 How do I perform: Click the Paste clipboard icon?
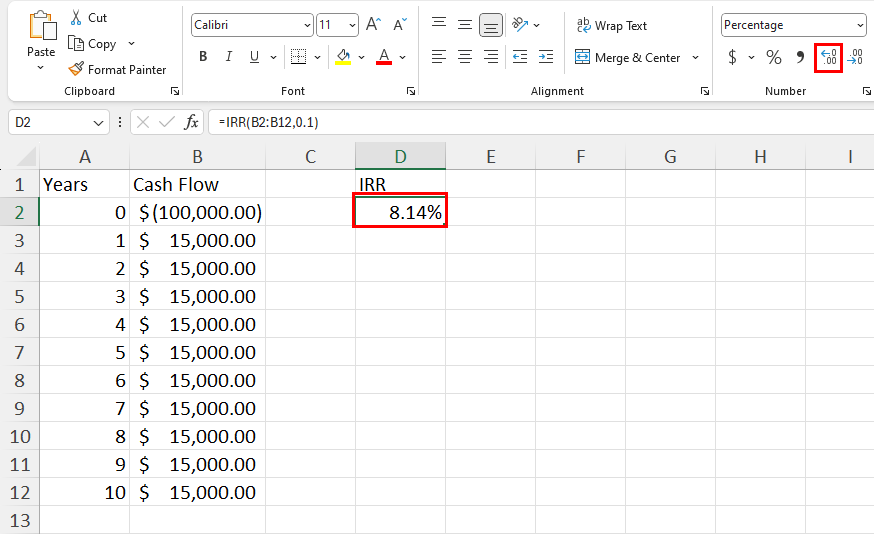(x=42, y=26)
